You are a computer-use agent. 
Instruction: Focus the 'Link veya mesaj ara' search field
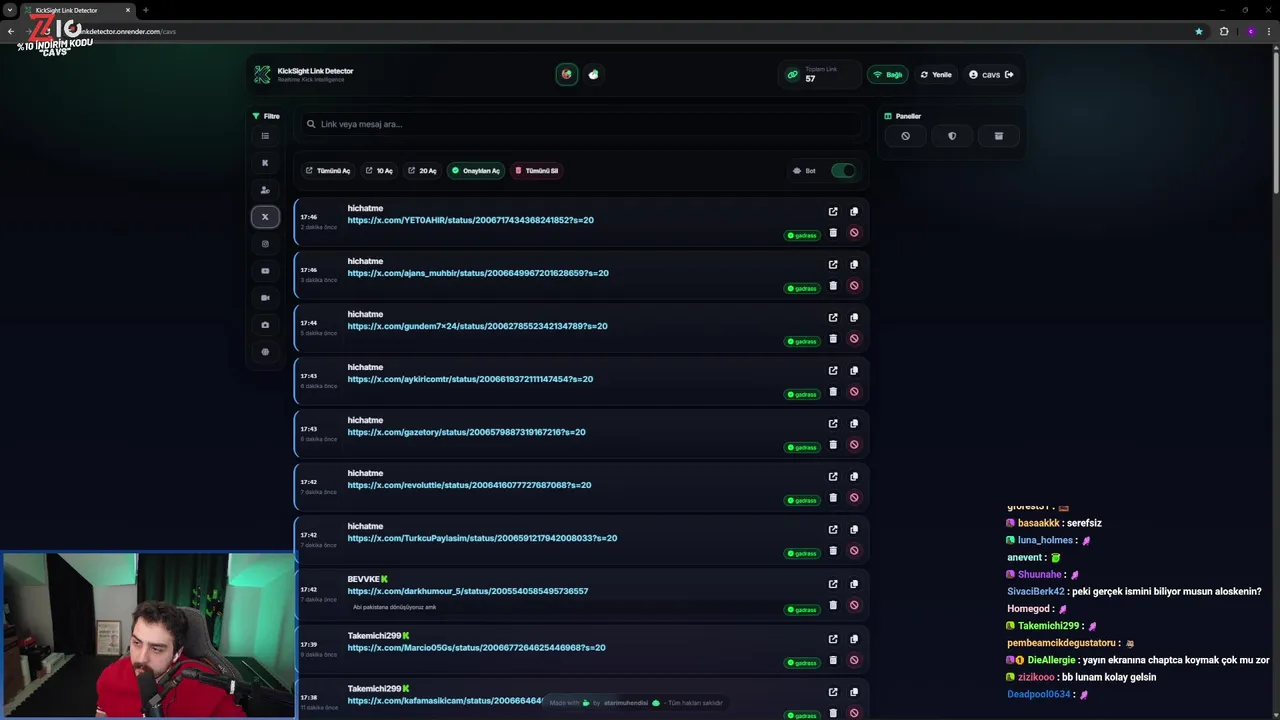[x=580, y=124]
